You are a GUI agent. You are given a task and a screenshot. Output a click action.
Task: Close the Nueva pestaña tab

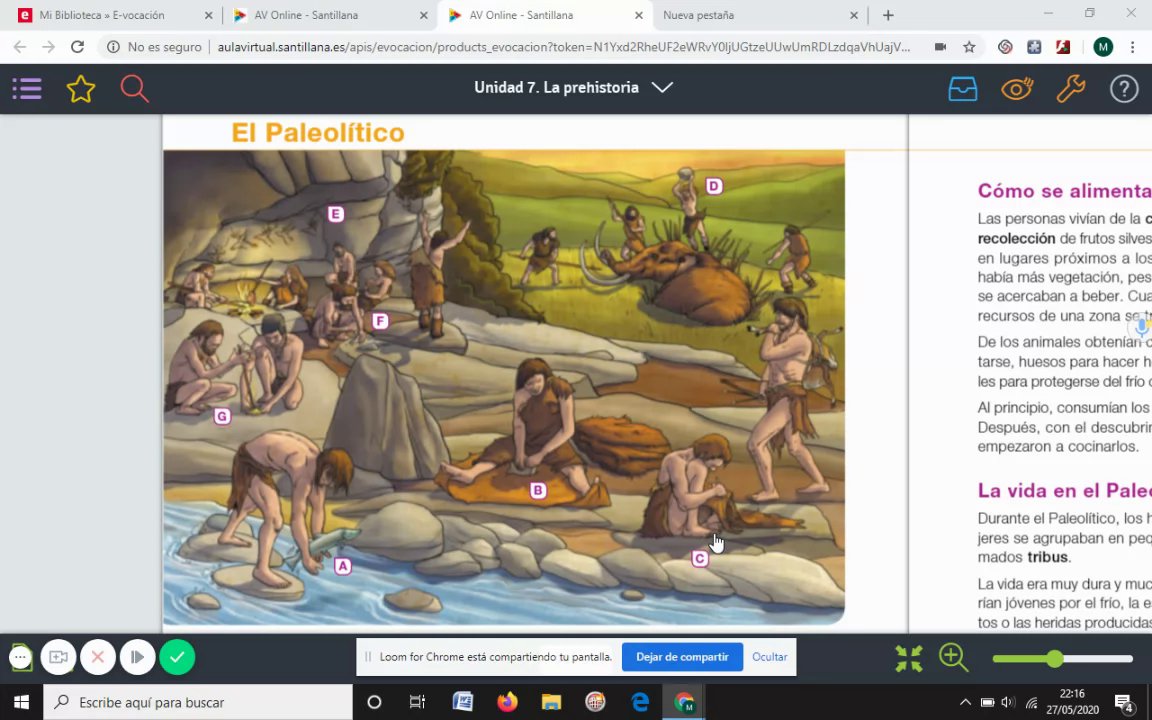(854, 15)
